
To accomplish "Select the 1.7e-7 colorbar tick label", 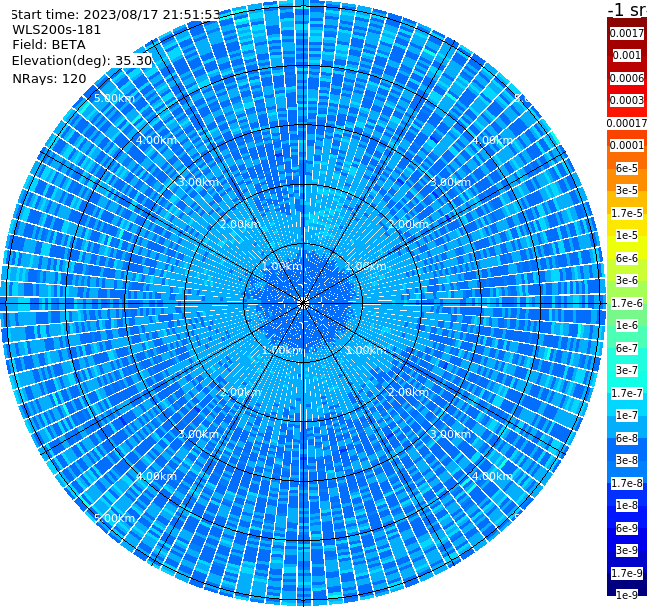I will pos(627,393).
